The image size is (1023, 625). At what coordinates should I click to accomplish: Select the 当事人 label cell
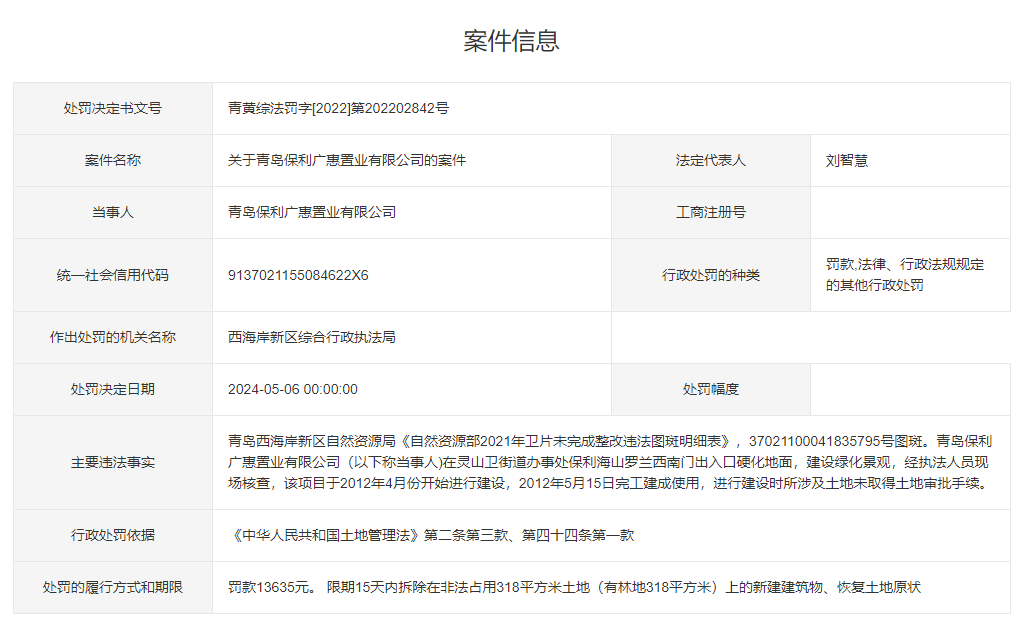click(113, 212)
